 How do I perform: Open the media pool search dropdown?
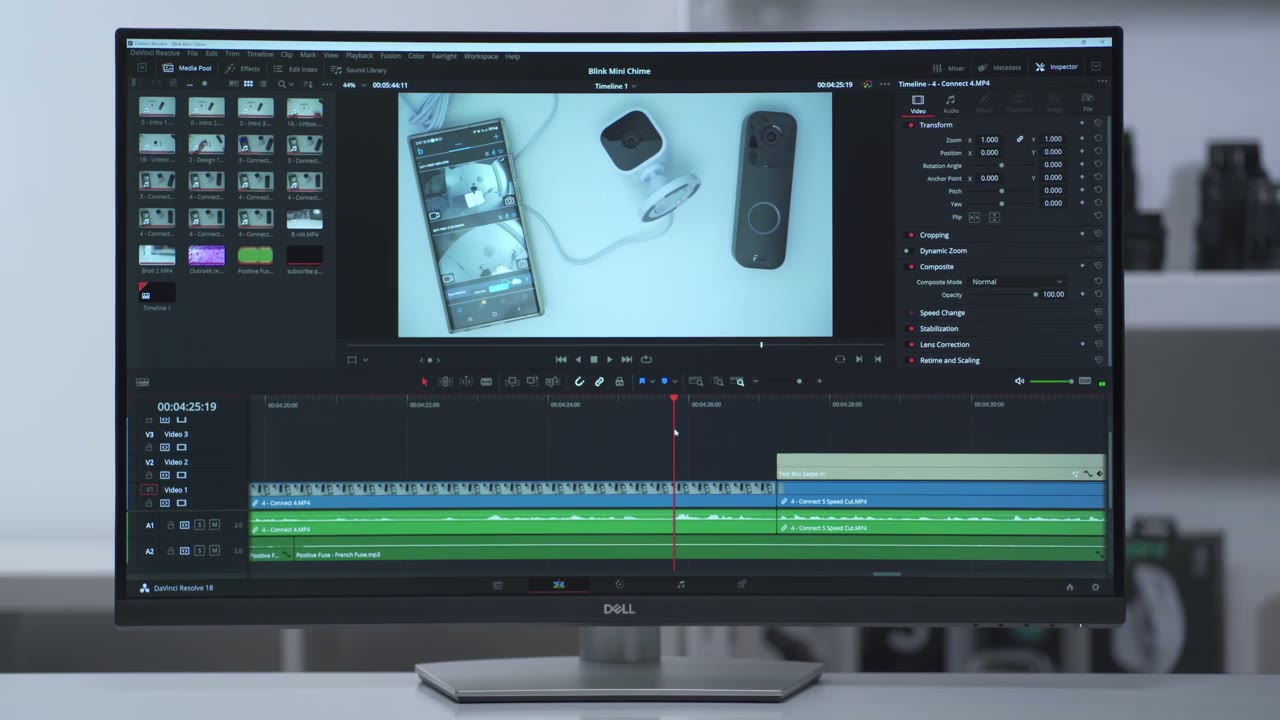click(x=290, y=84)
